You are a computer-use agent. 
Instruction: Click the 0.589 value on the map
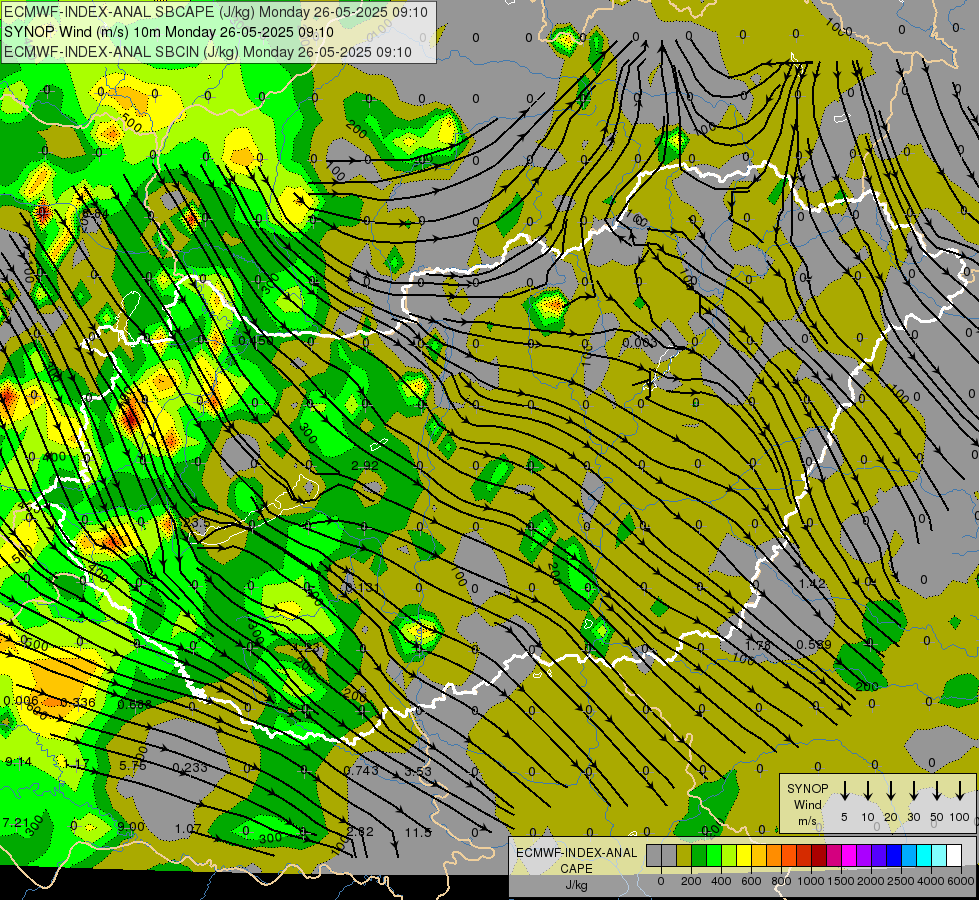(814, 645)
